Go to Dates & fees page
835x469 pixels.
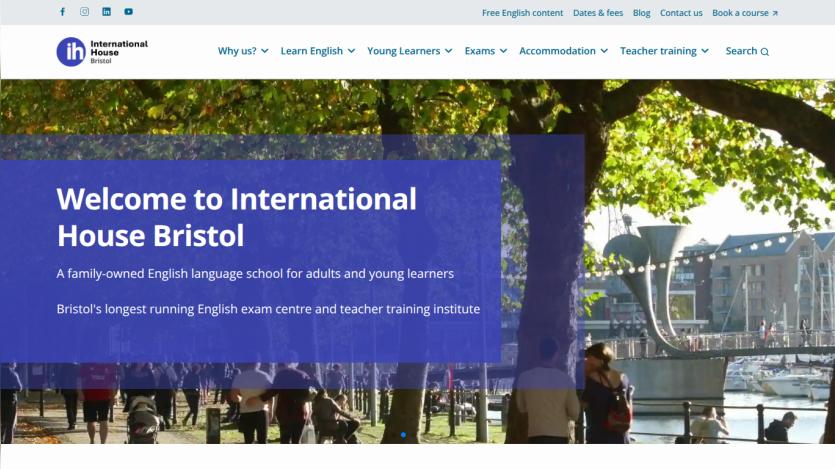(598, 13)
